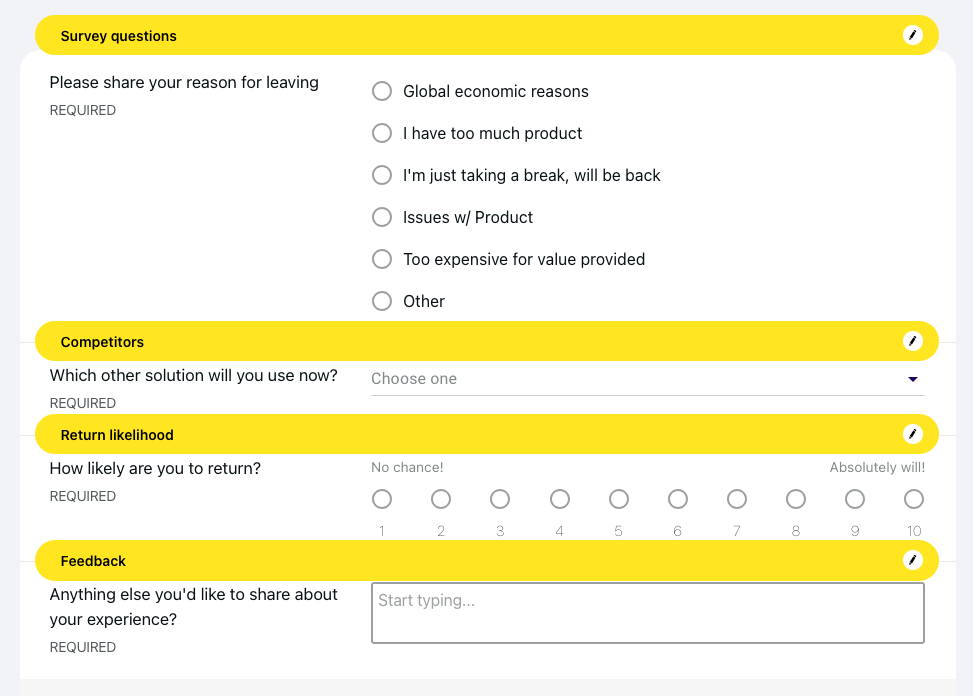Click the dropdown arrow for other solution
The height and width of the screenshot is (696, 973).
pyautogui.click(x=912, y=379)
